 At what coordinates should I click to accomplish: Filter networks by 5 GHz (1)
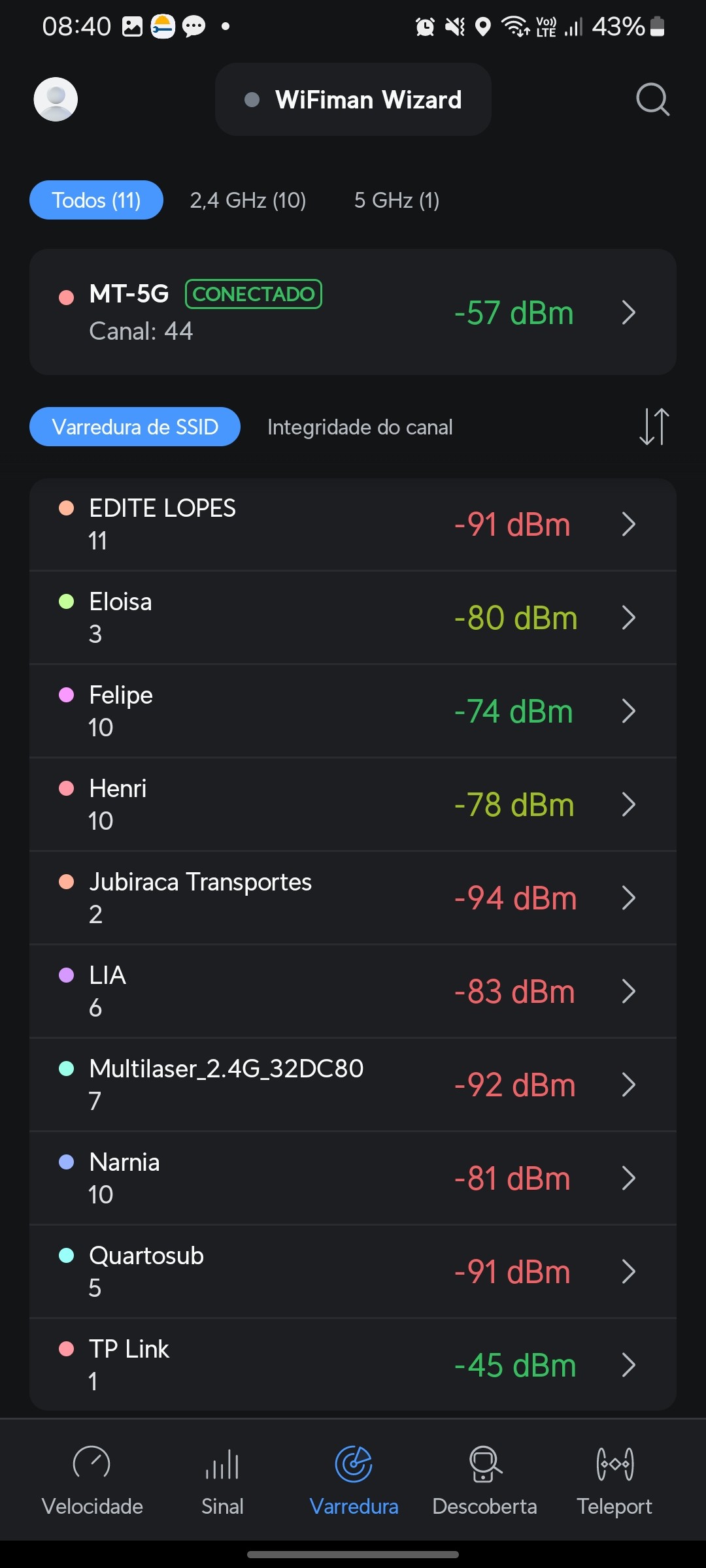pyautogui.click(x=397, y=200)
